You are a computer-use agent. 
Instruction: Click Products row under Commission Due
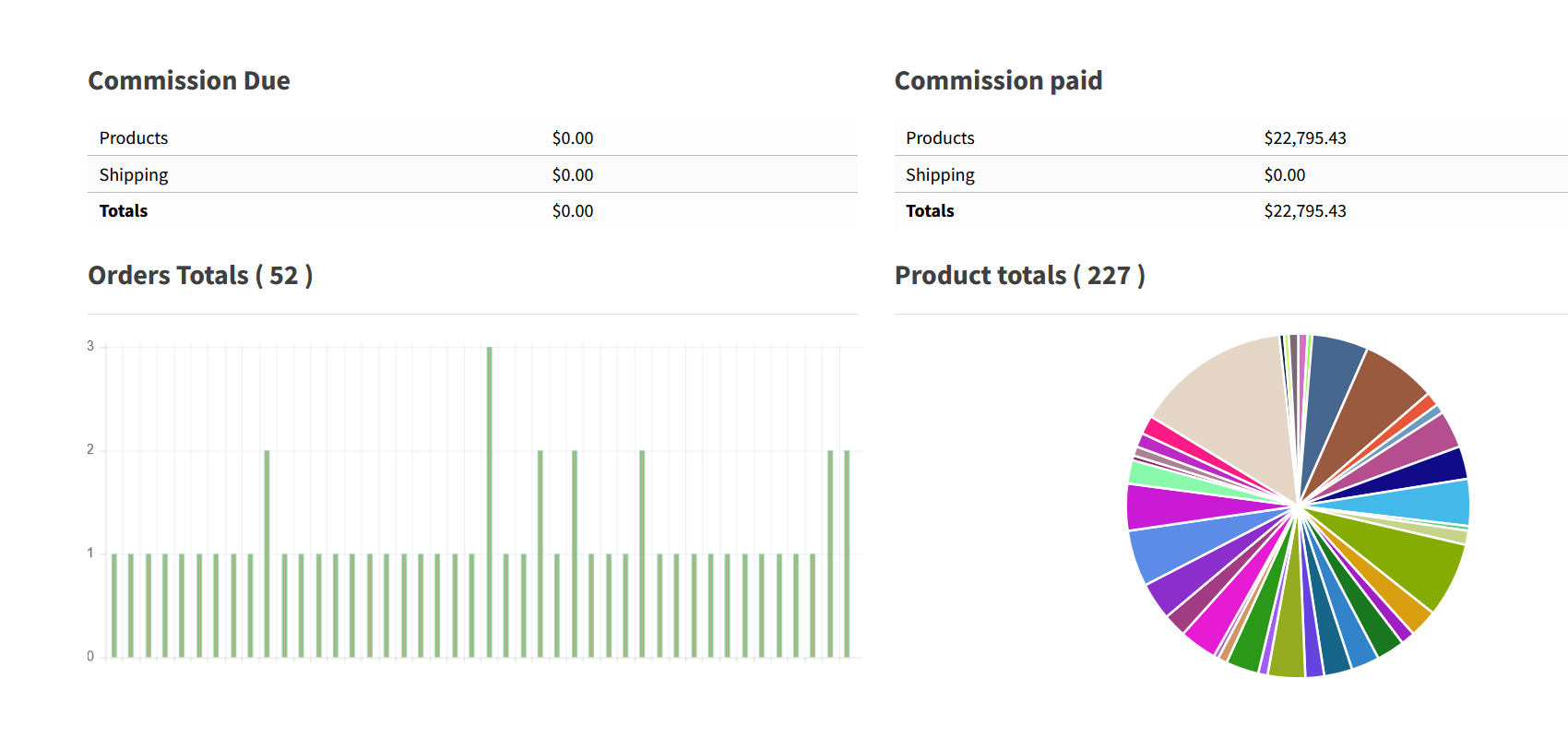(x=134, y=138)
